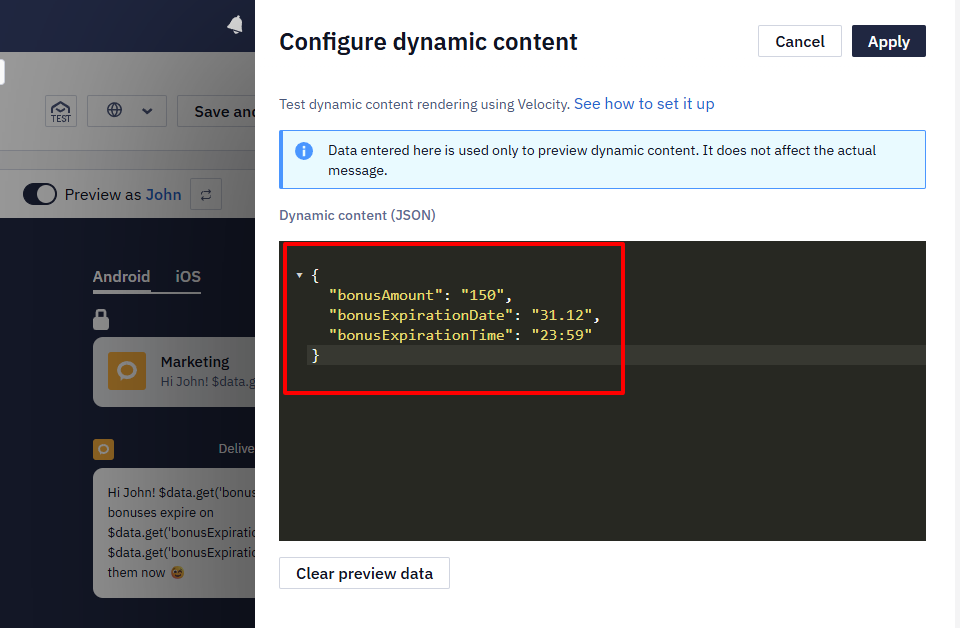Click the blue info icon in banner
Image resolution: width=960 pixels, height=628 pixels.
pos(304,151)
